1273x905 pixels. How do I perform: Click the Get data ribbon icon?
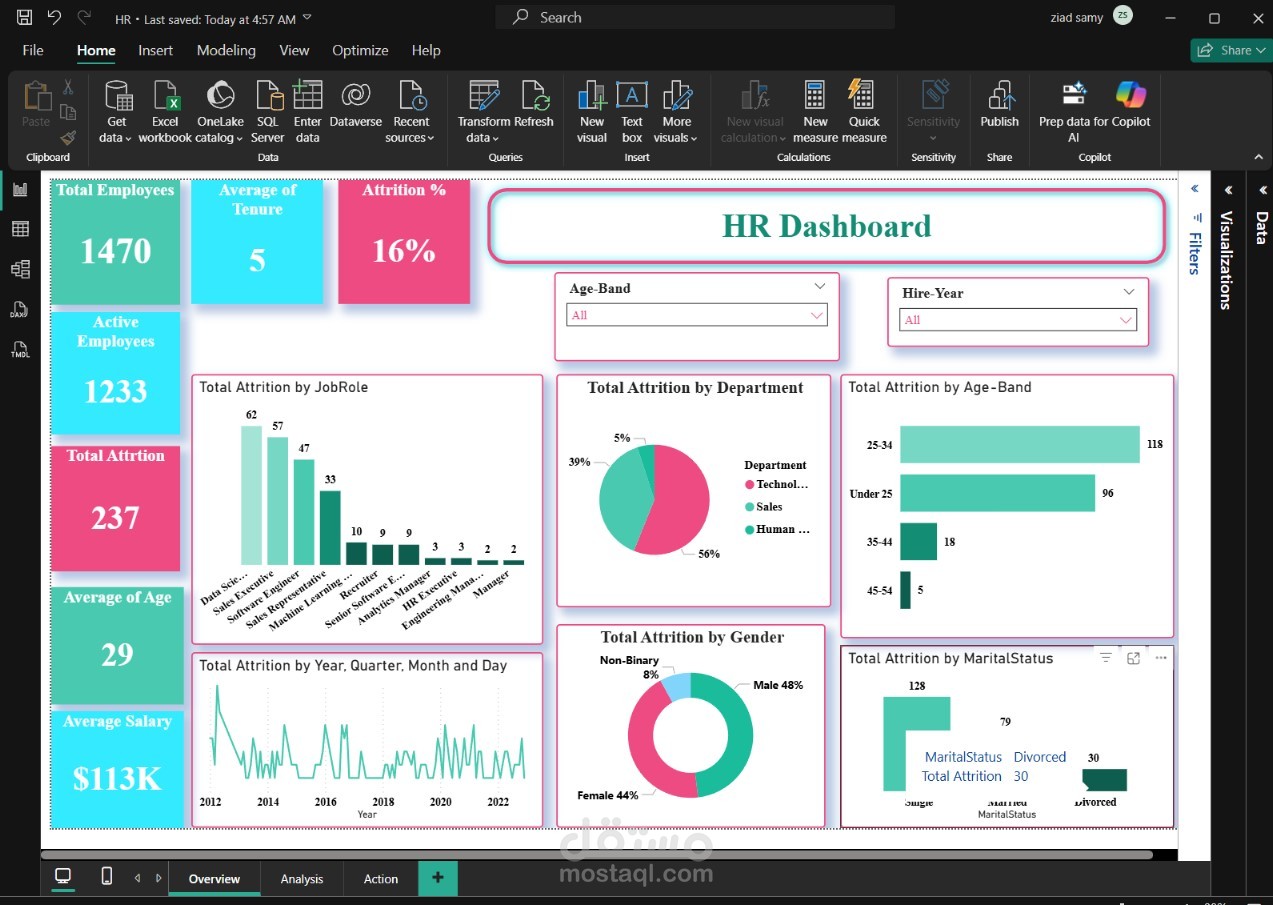pos(117,98)
